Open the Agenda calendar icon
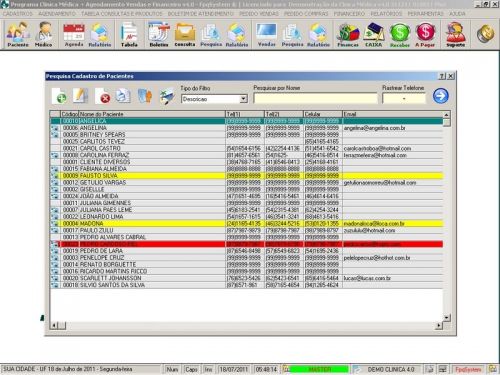 click(74, 34)
